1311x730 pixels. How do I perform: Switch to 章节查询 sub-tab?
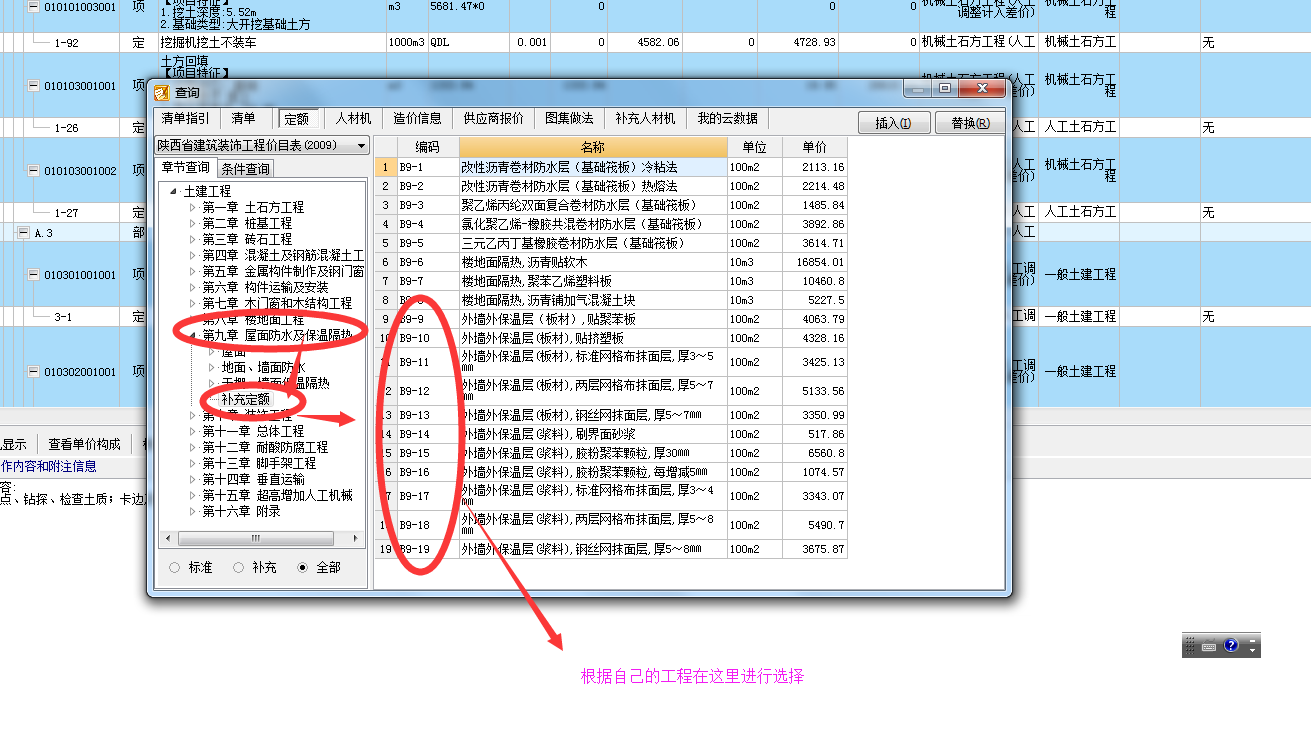pos(186,168)
